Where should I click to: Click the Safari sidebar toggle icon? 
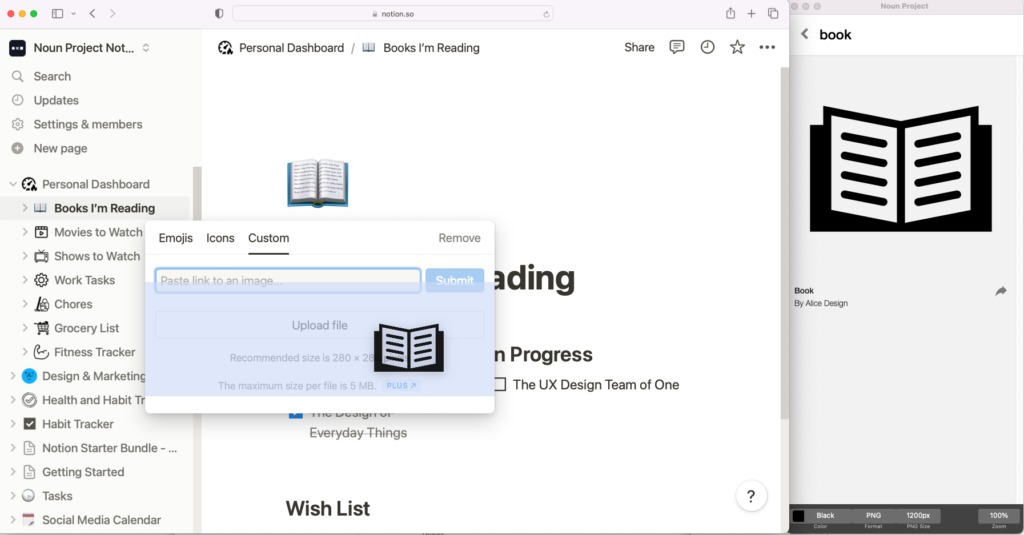(57, 14)
